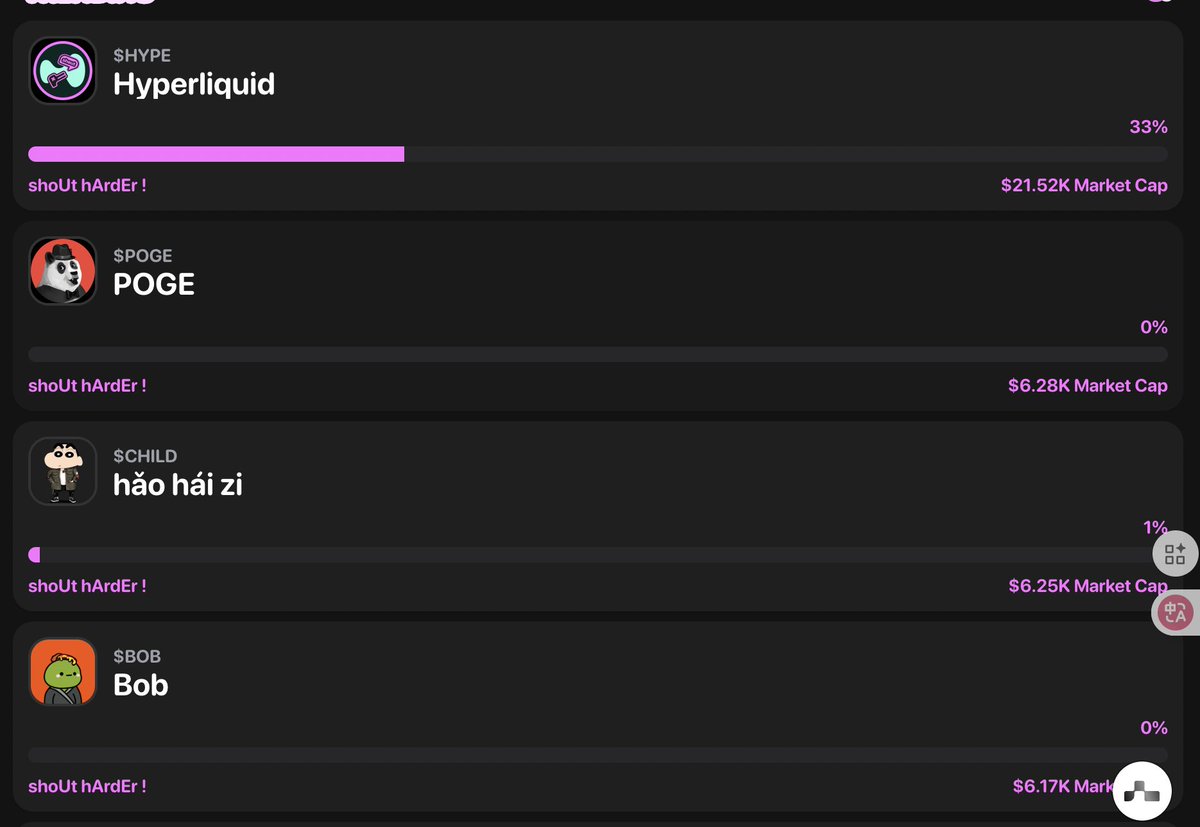
Task: Click the POGE panda avatar icon
Action: pos(62,271)
